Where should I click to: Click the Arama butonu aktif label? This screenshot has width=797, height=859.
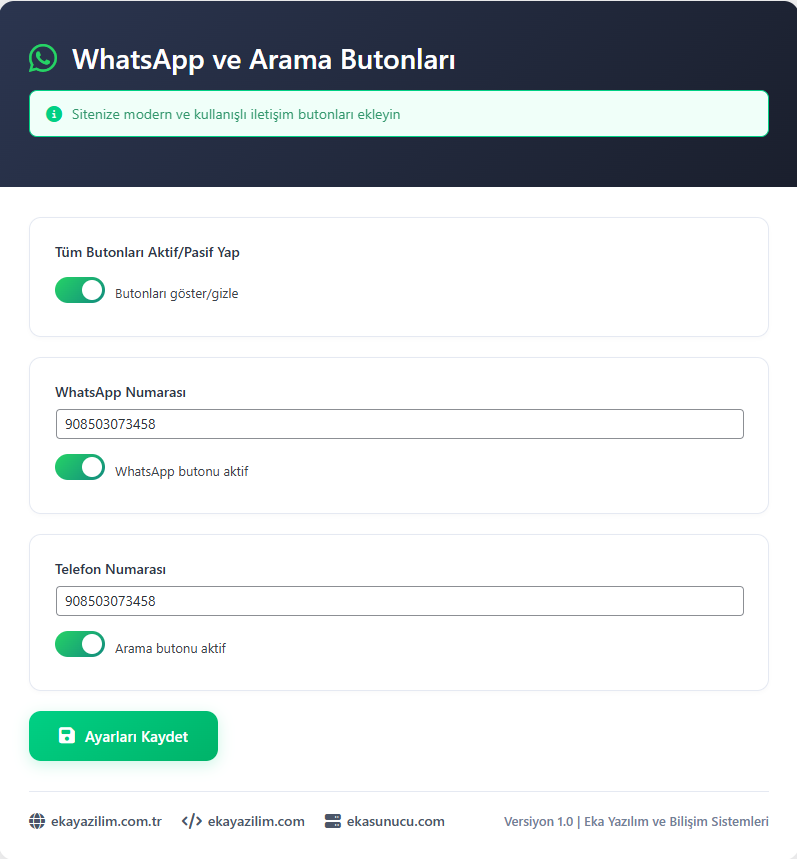coord(170,648)
